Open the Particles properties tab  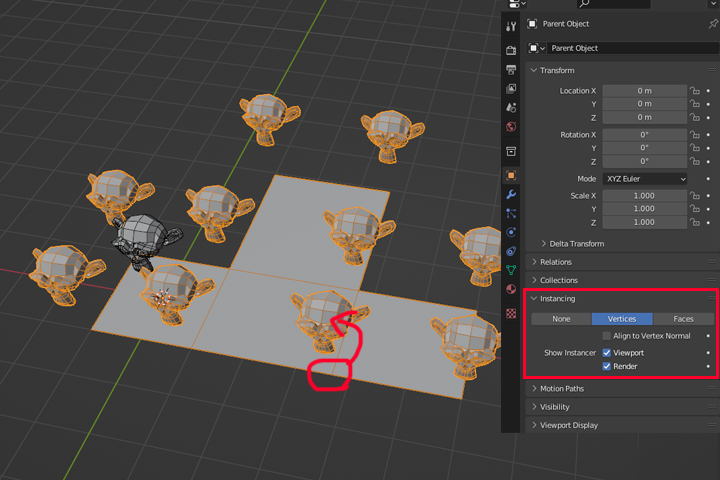[511, 213]
